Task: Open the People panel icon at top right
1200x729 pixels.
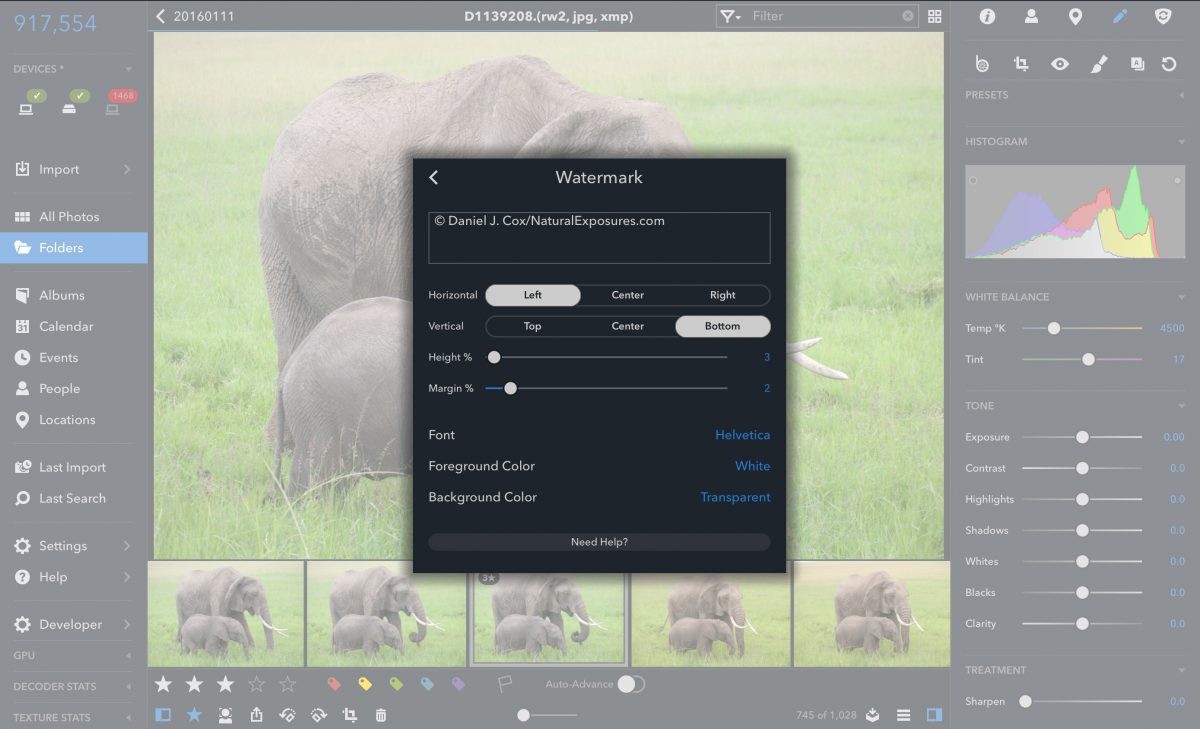Action: [1031, 16]
